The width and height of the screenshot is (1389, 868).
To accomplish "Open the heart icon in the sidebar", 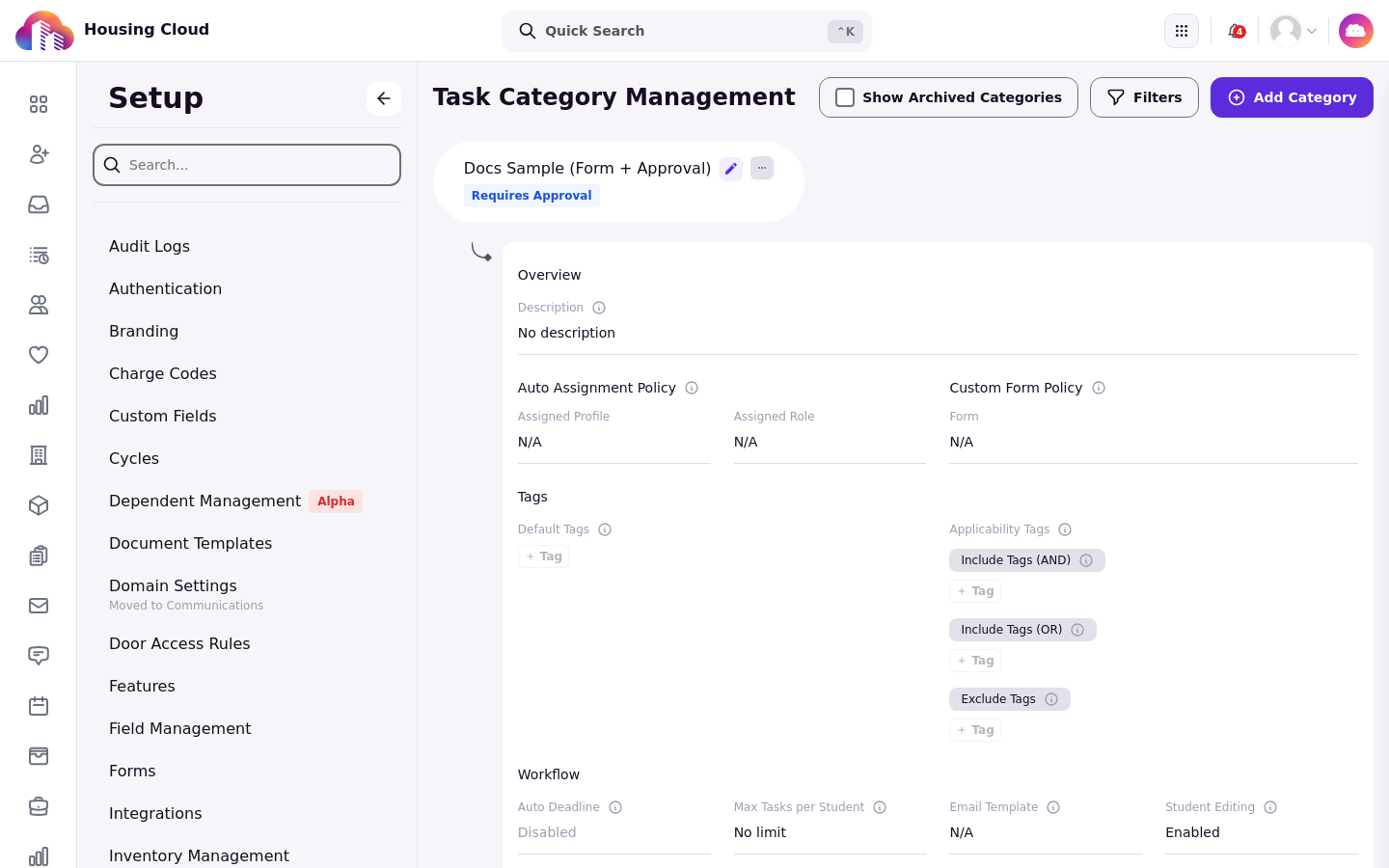I will click(39, 355).
